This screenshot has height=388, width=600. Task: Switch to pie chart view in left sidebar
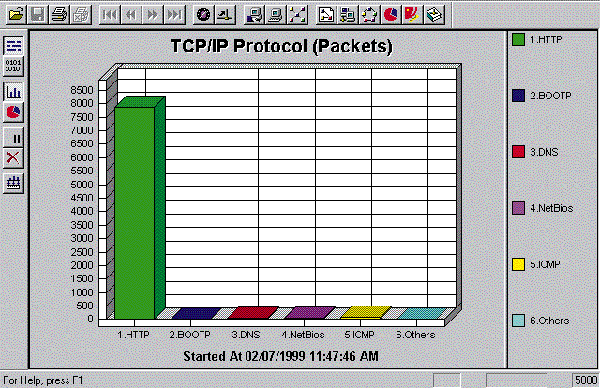(x=13, y=112)
